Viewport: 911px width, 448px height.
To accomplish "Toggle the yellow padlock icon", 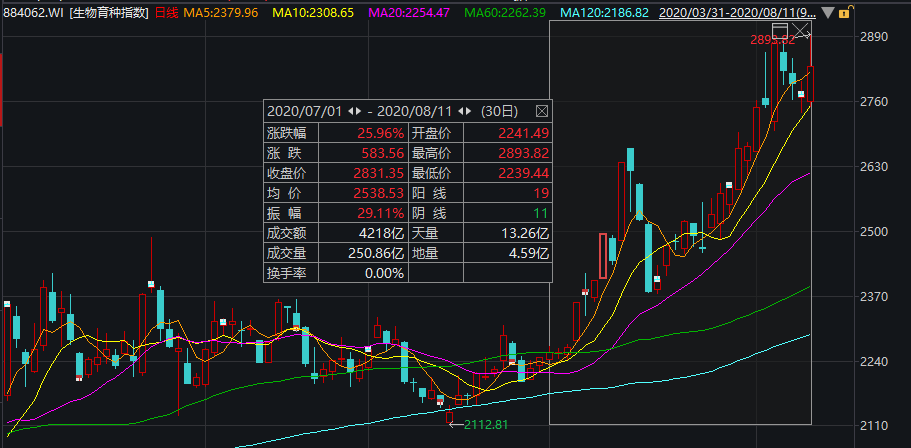I will 846,13.
